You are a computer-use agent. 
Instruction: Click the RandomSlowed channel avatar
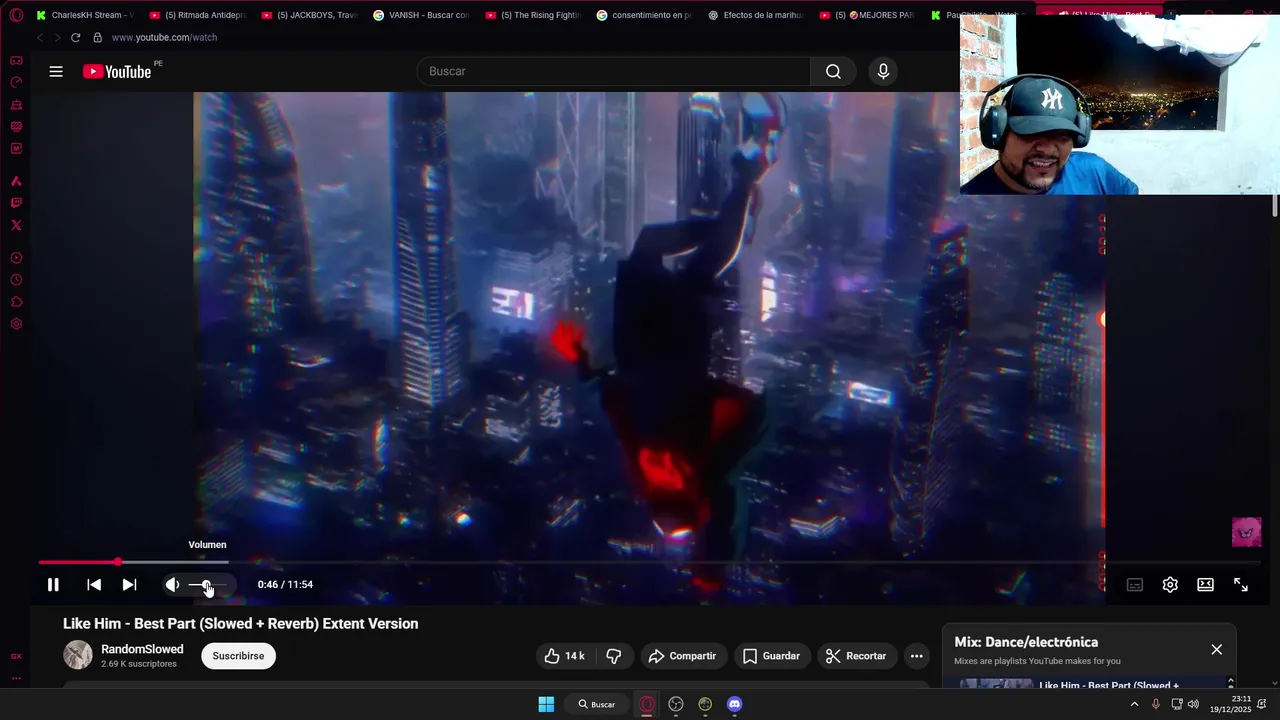(x=78, y=655)
